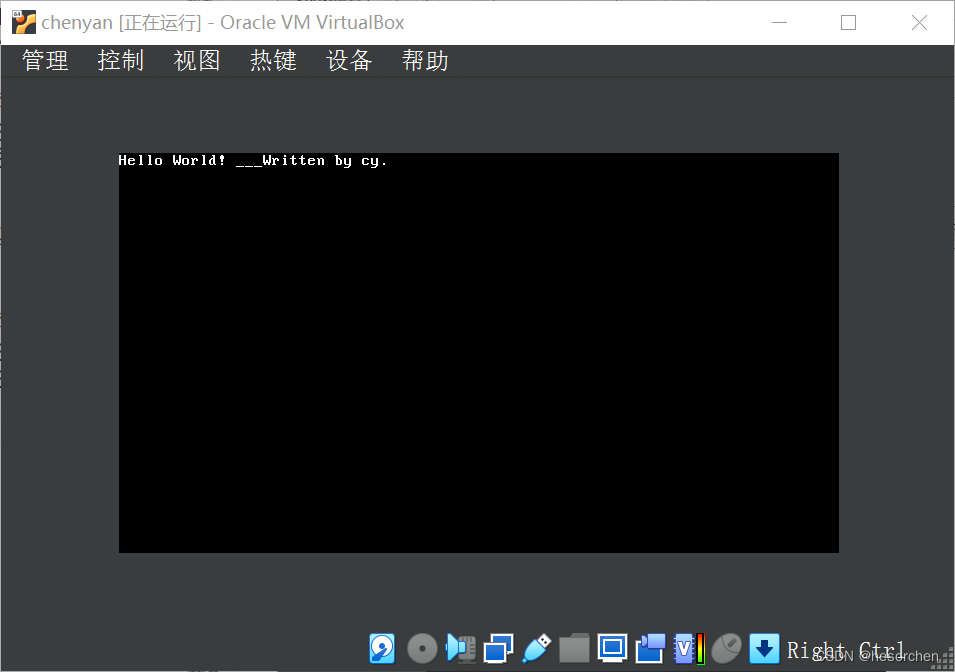The image size is (955, 672).
Task: Open the 设备 menu
Action: (x=349, y=61)
